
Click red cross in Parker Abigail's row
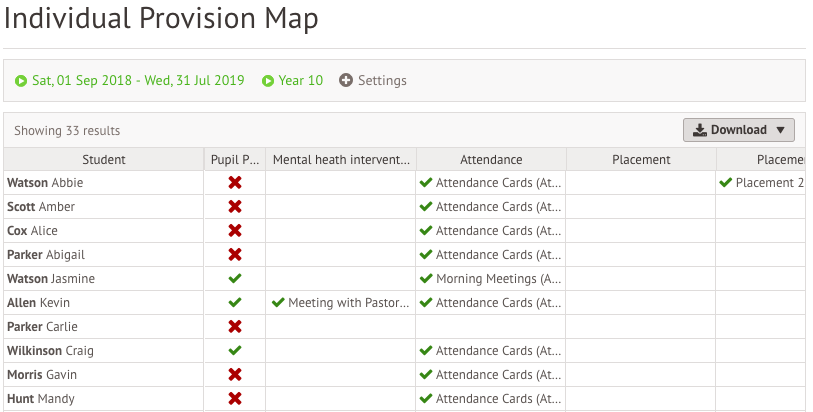(235, 254)
